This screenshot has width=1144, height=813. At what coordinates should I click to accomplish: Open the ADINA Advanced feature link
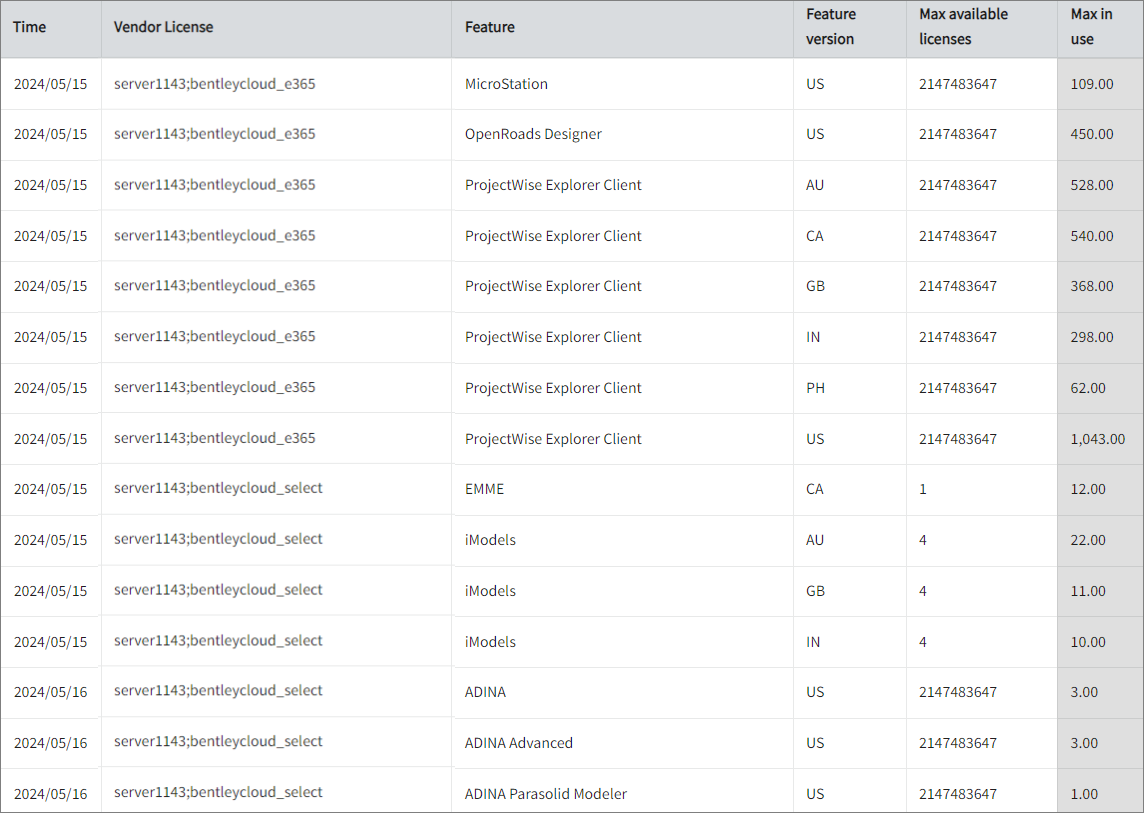pos(516,743)
